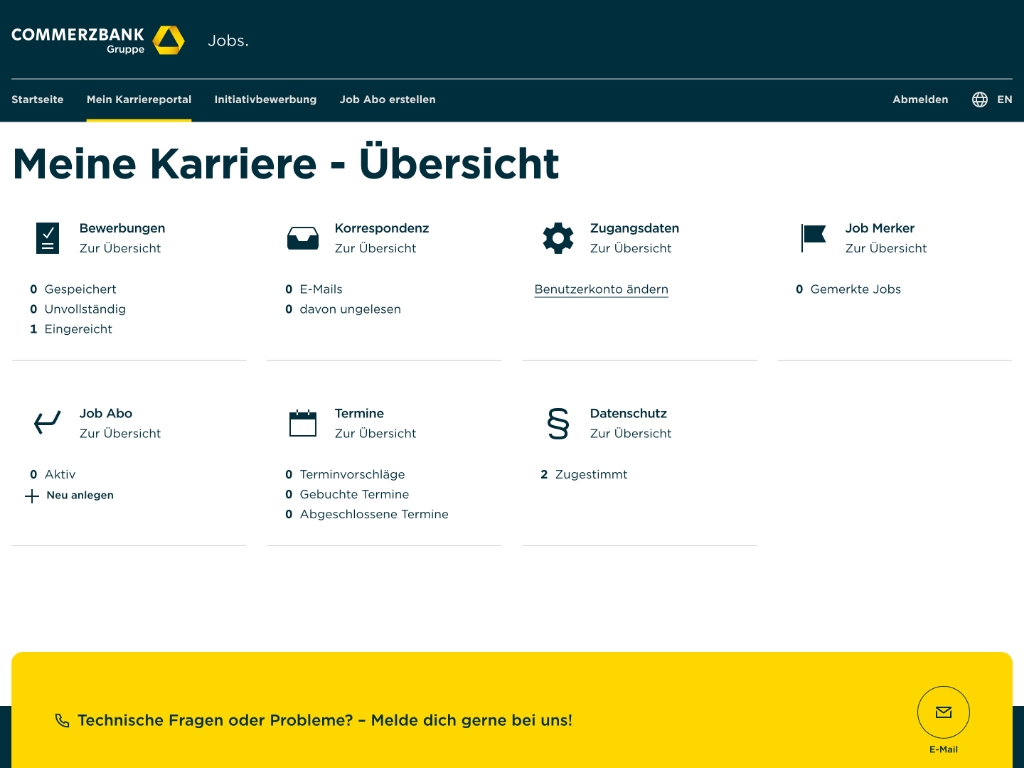This screenshot has height=768, width=1024.
Task: Open the Startseite menu item
Action: pos(37,99)
